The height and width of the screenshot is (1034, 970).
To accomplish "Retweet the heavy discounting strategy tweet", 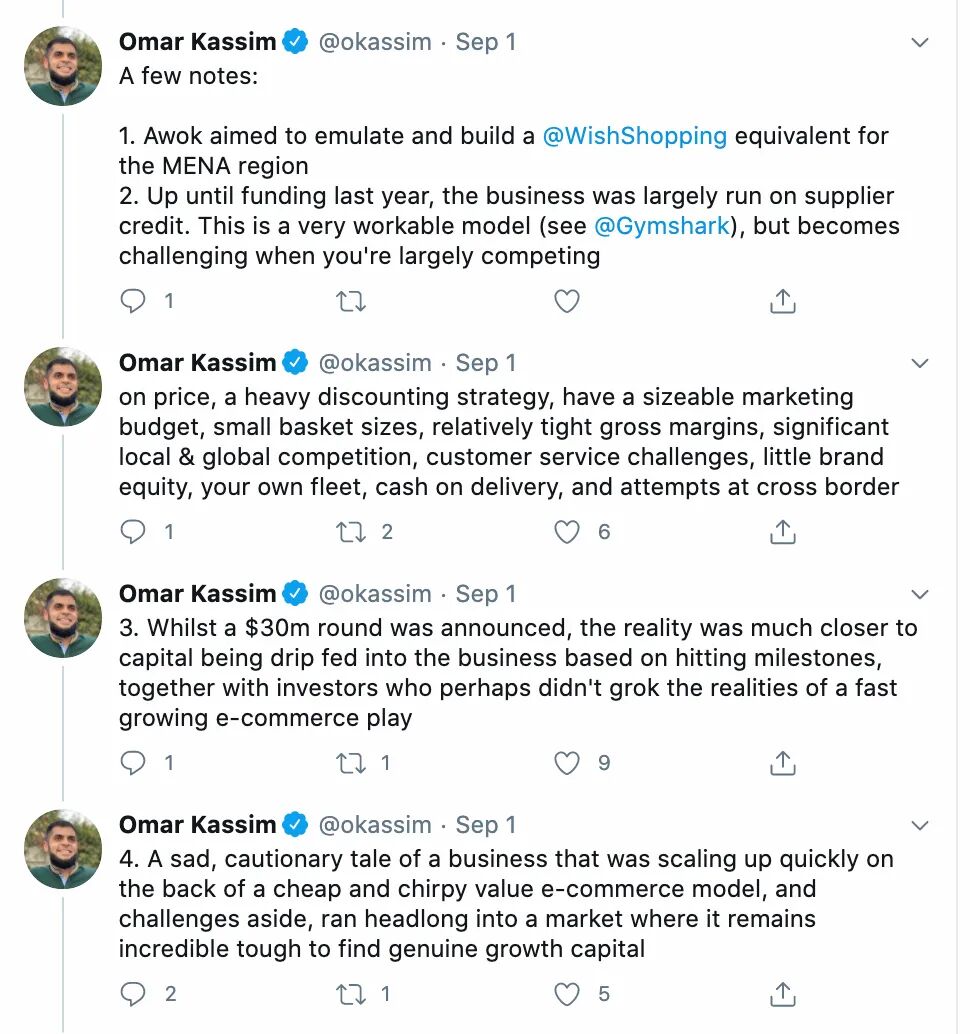I will pyautogui.click(x=351, y=532).
